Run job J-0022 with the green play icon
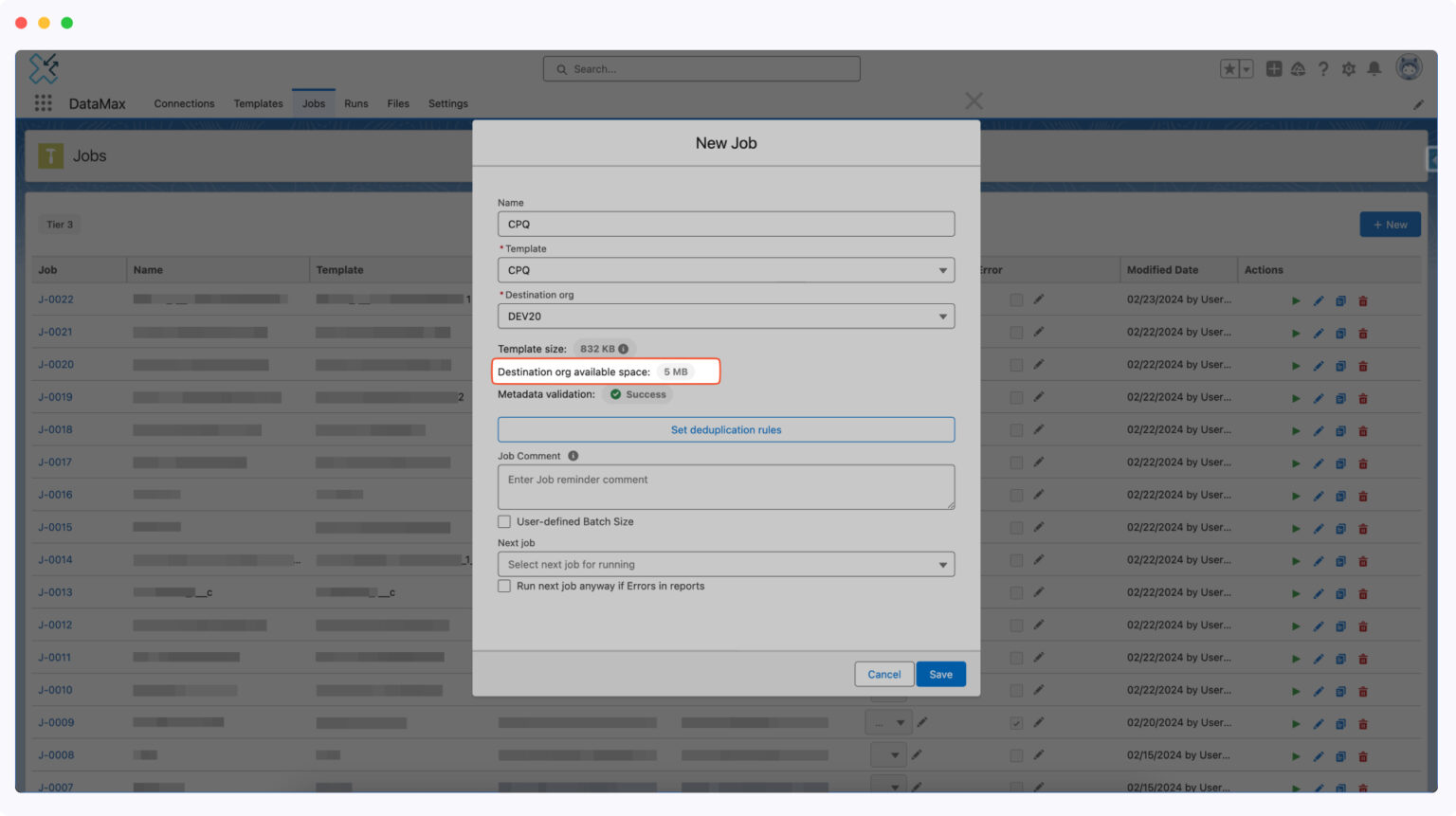The width and height of the screenshot is (1456, 816). click(1296, 299)
